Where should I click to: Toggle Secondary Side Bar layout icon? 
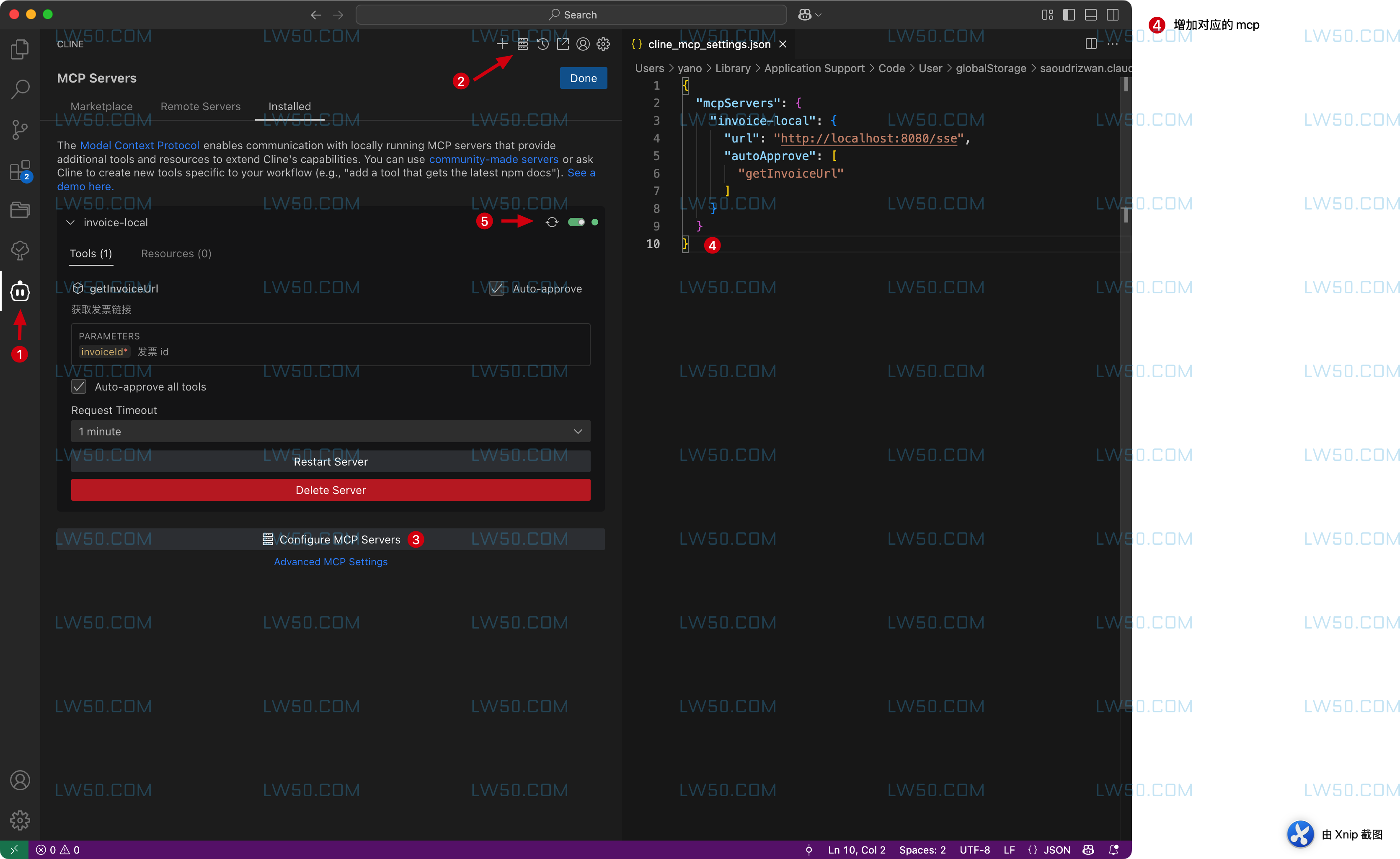pos(1113,15)
